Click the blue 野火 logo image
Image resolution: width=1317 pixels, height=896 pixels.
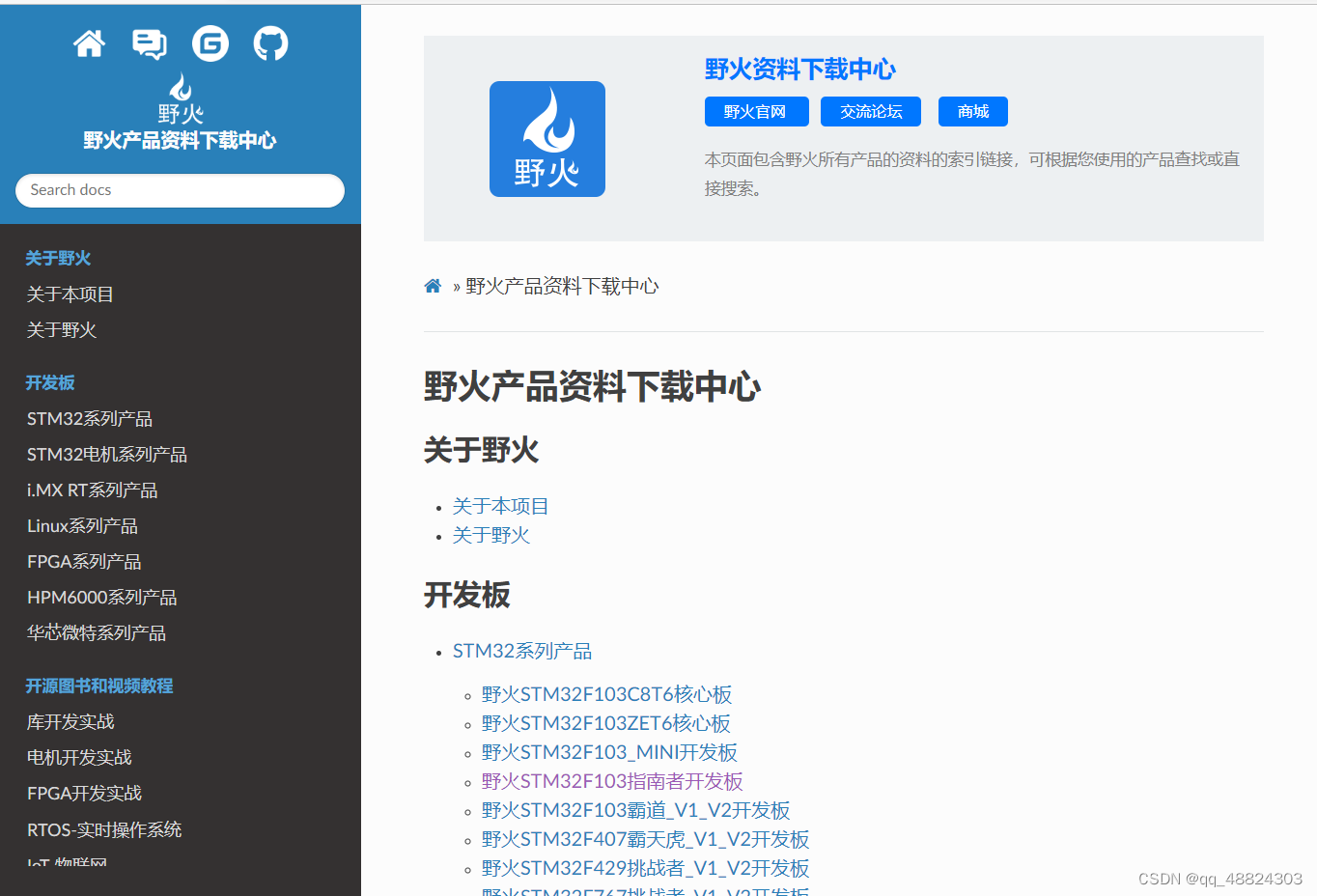[x=547, y=139]
